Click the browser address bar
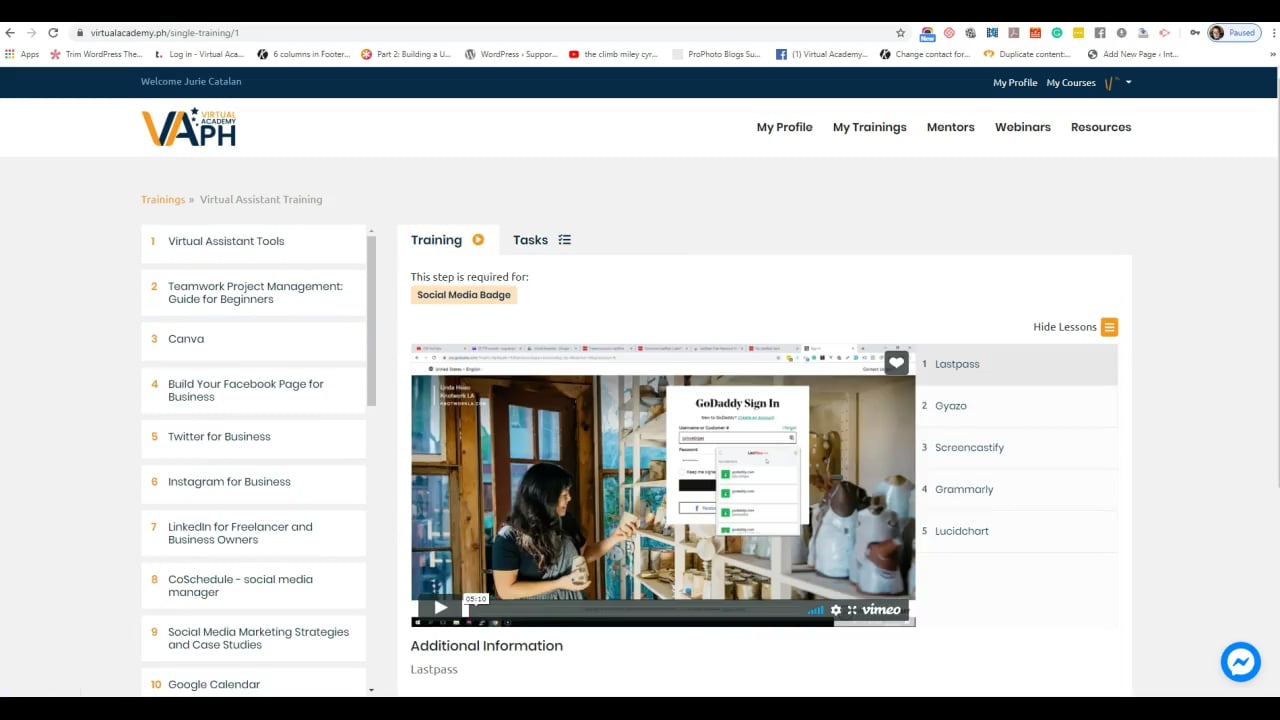This screenshot has width=1280, height=720. click(x=490, y=33)
